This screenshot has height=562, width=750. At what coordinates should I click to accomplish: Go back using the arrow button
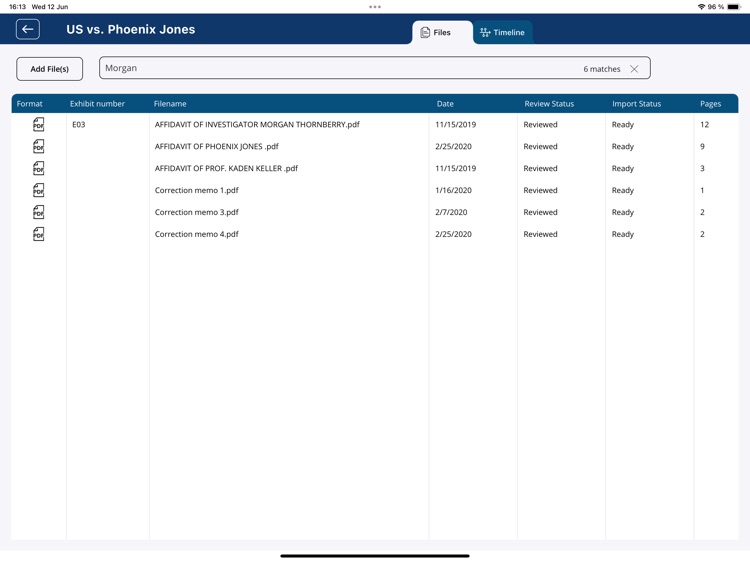click(x=27, y=29)
